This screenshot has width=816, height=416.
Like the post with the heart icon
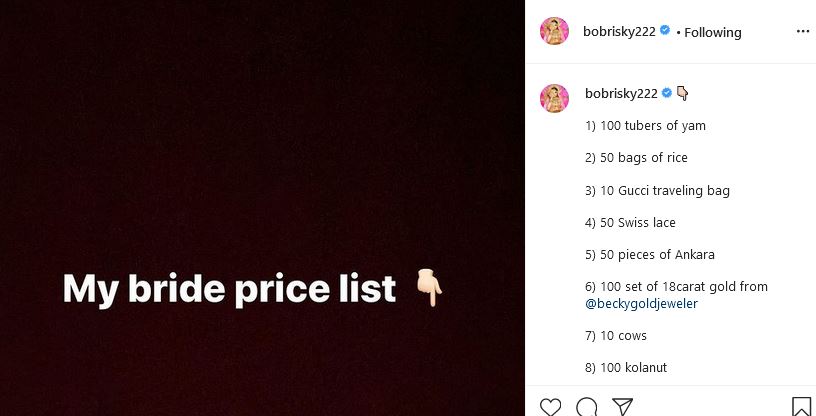550,406
